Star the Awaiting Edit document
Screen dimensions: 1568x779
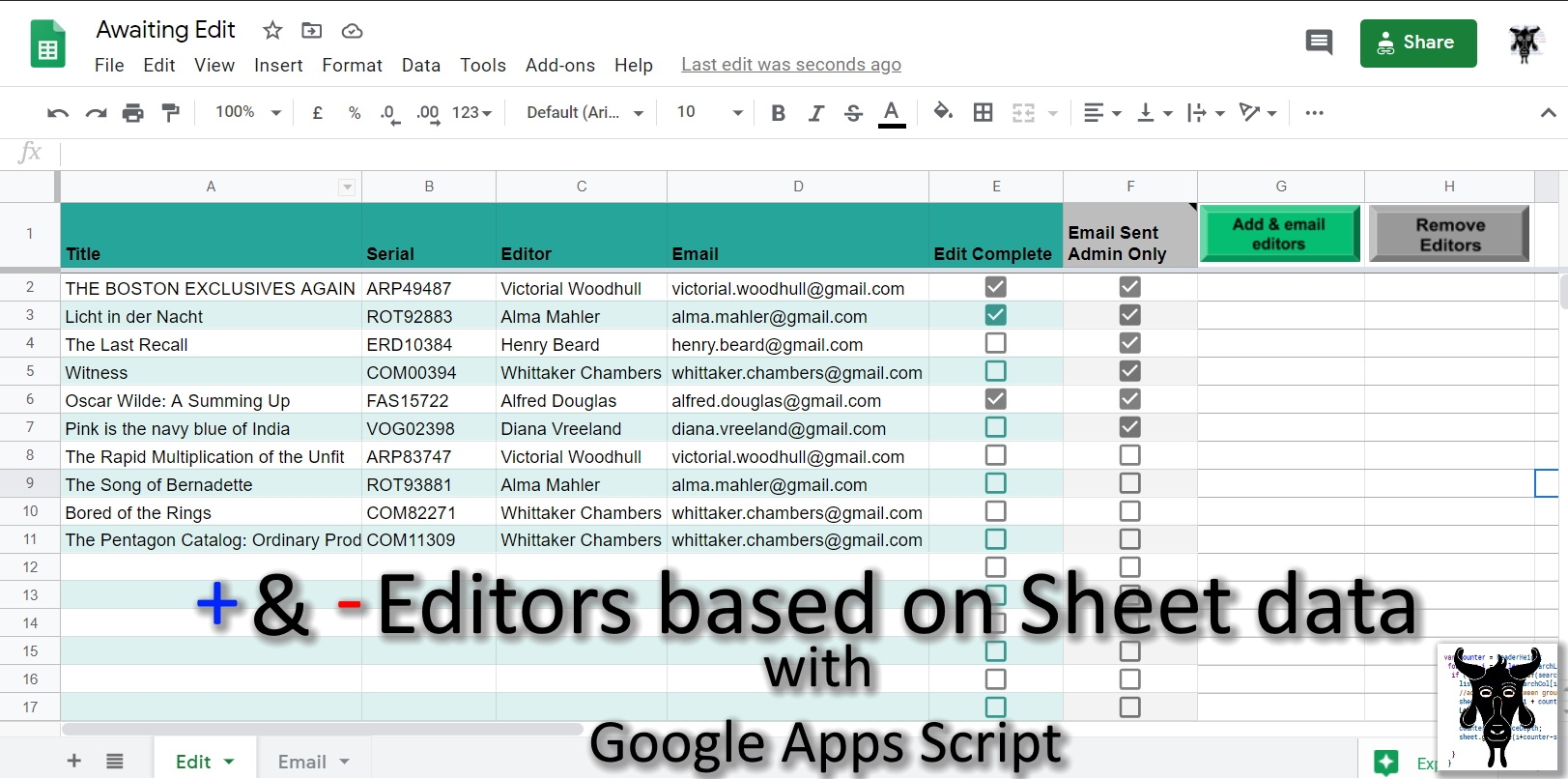(272, 31)
